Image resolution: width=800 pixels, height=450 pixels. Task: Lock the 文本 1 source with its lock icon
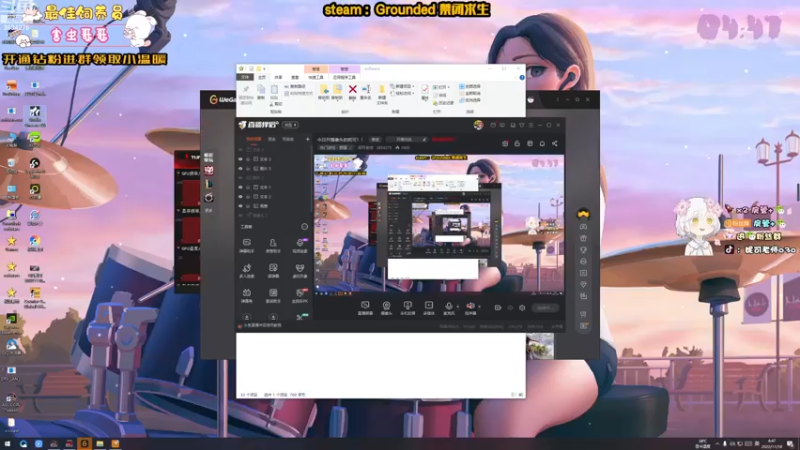coord(248,187)
